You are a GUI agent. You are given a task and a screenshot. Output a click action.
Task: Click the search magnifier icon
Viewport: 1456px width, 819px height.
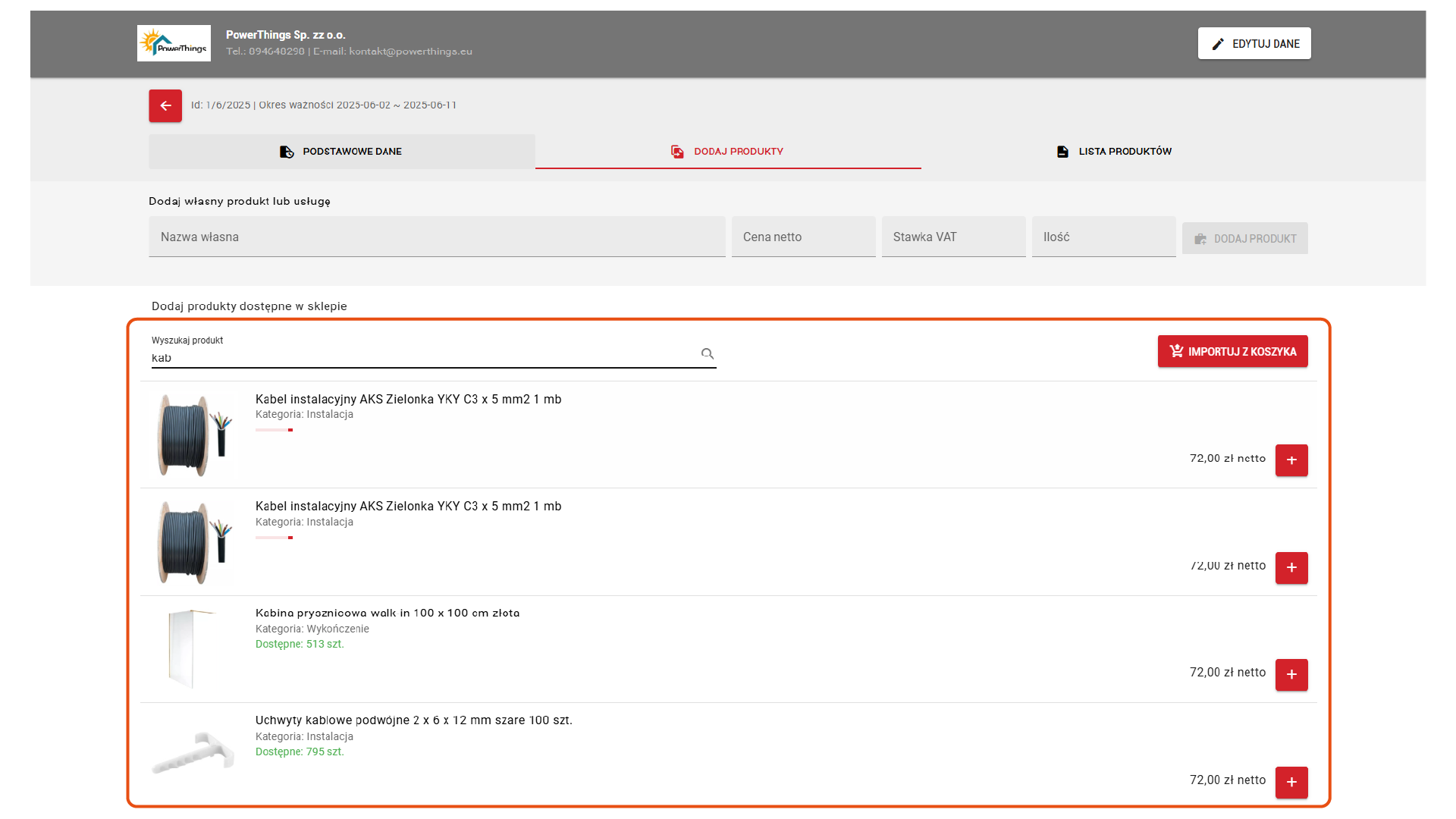708,354
